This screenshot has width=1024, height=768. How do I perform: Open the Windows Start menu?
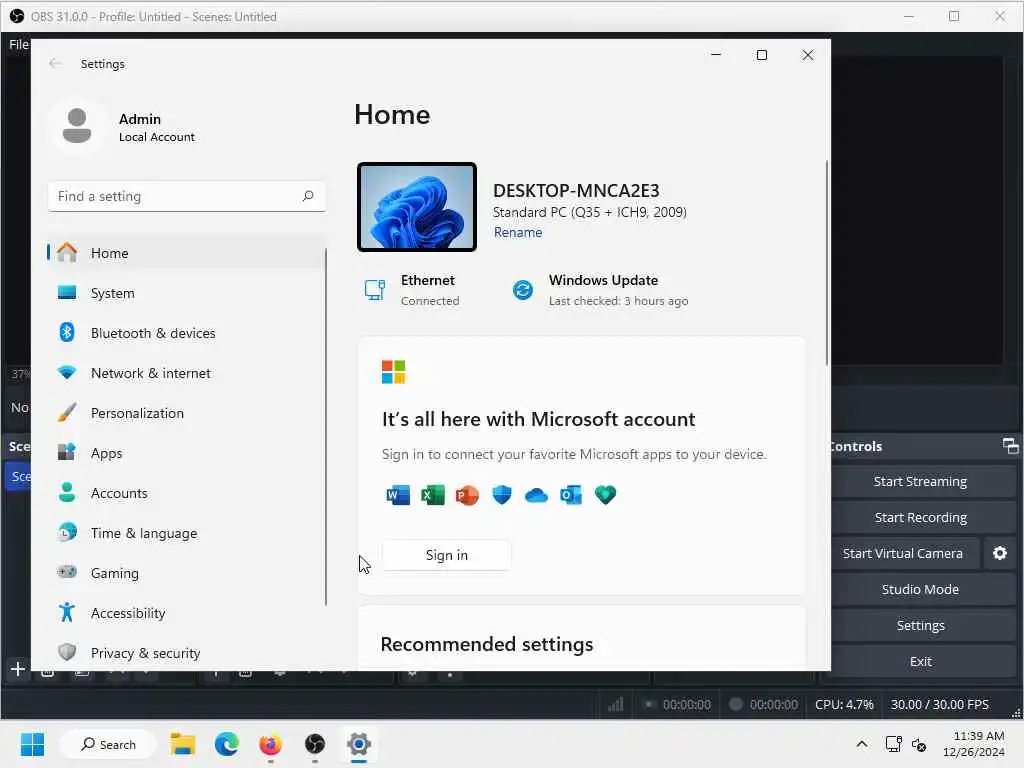[x=32, y=744]
